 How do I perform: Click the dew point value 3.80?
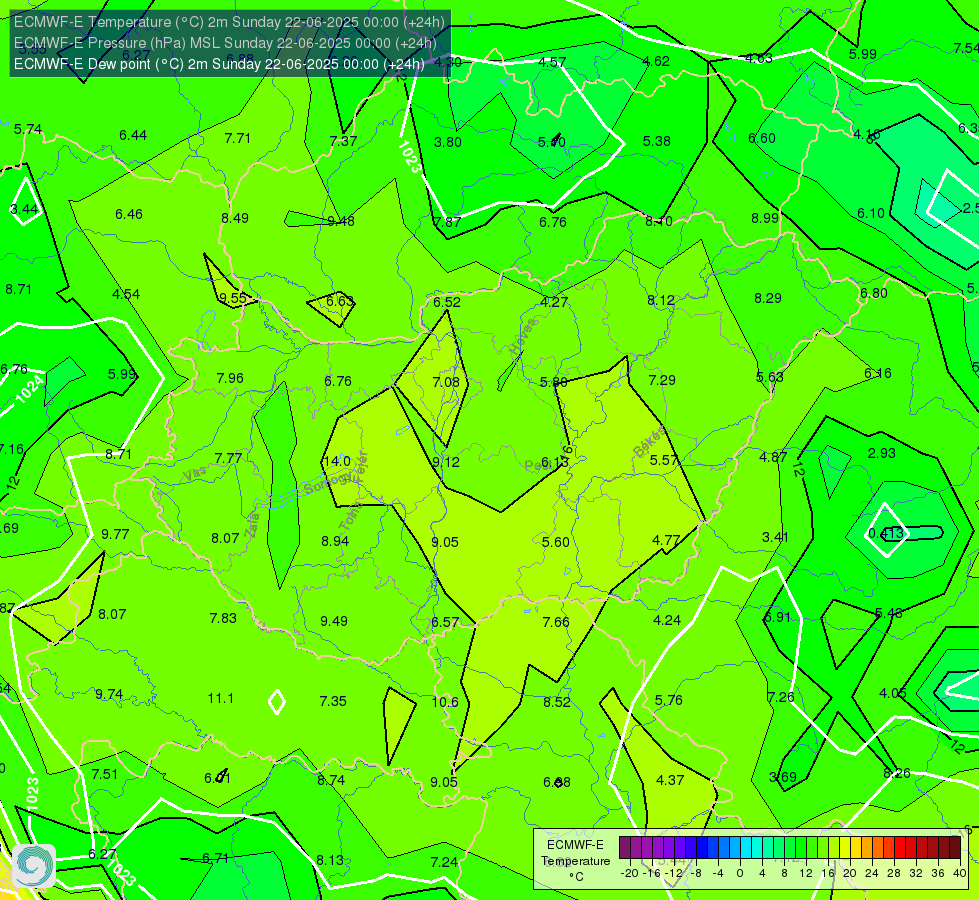[448, 142]
